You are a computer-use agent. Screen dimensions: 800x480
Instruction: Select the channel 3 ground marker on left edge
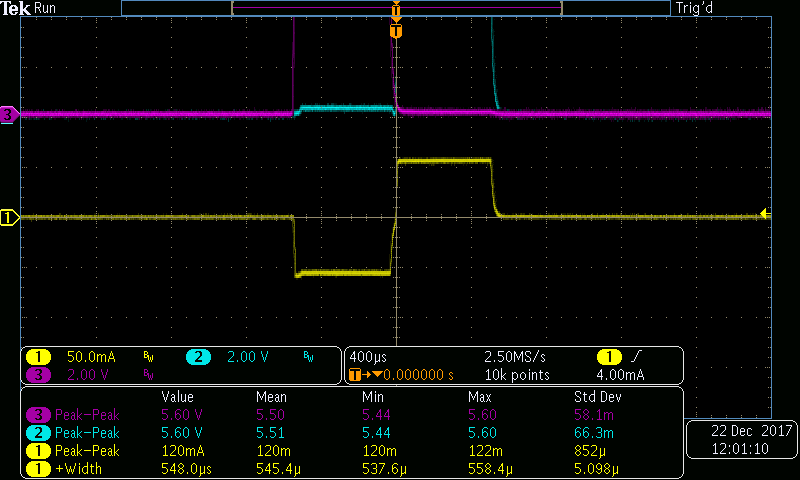pos(9,115)
